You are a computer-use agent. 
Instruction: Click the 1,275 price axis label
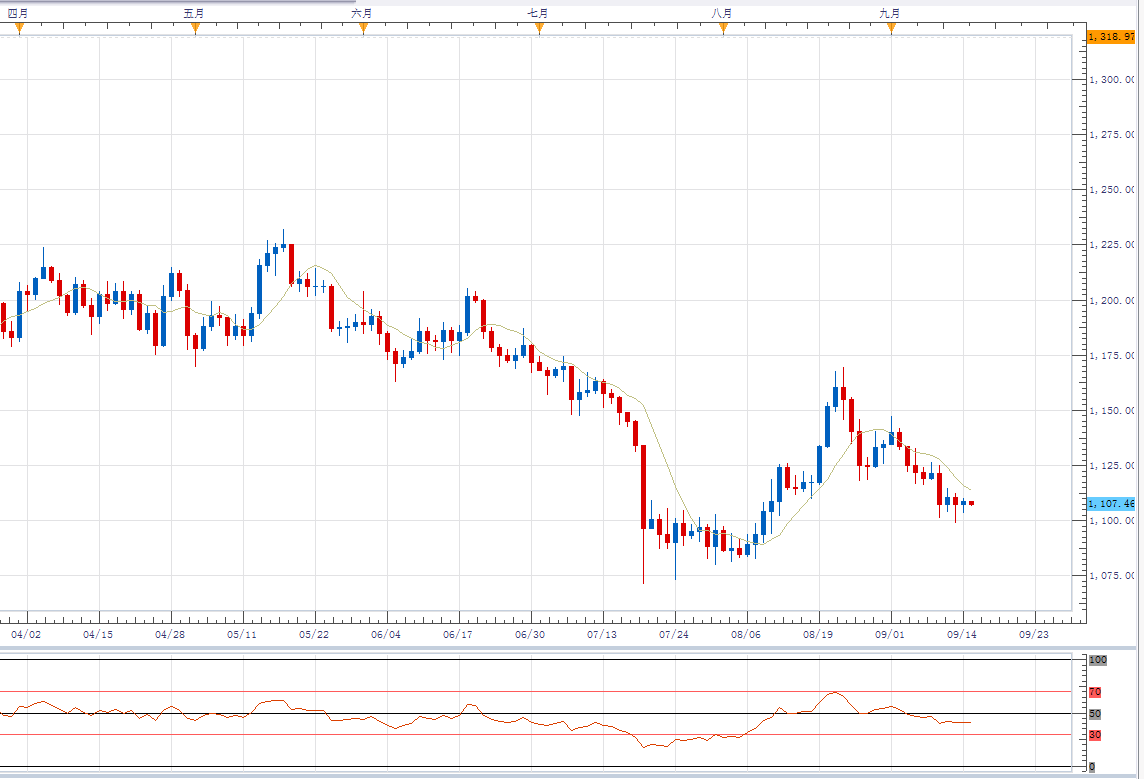[1112, 135]
